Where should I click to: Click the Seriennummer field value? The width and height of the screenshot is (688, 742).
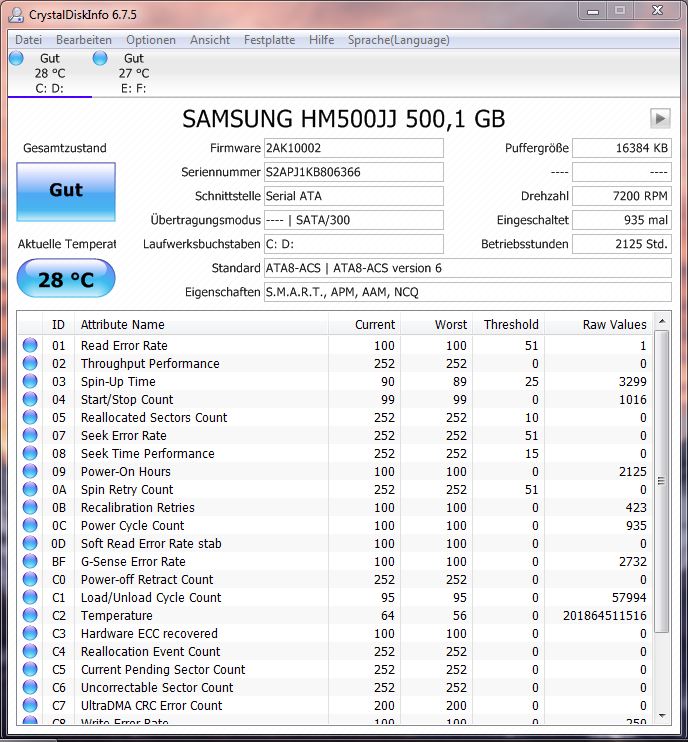(353, 172)
